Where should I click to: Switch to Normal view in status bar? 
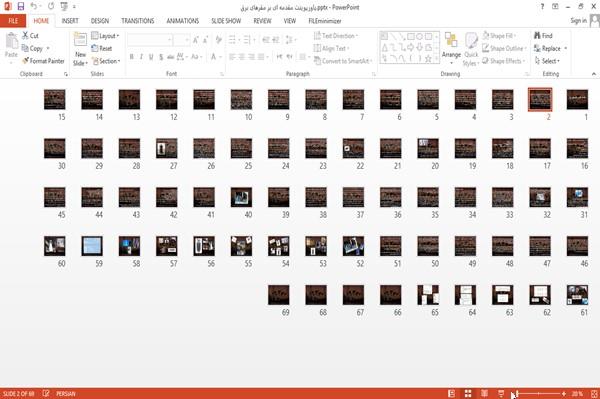(452, 394)
